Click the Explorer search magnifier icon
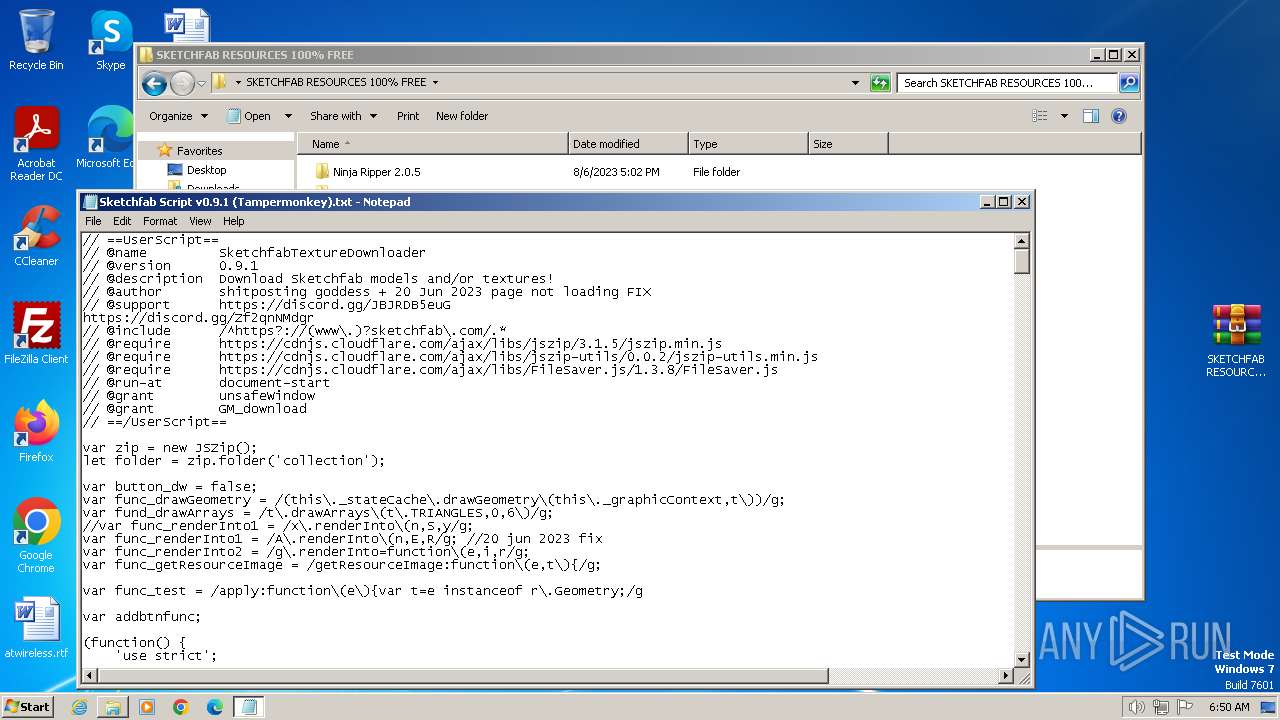Viewport: 1280px width, 720px height. coord(1129,83)
